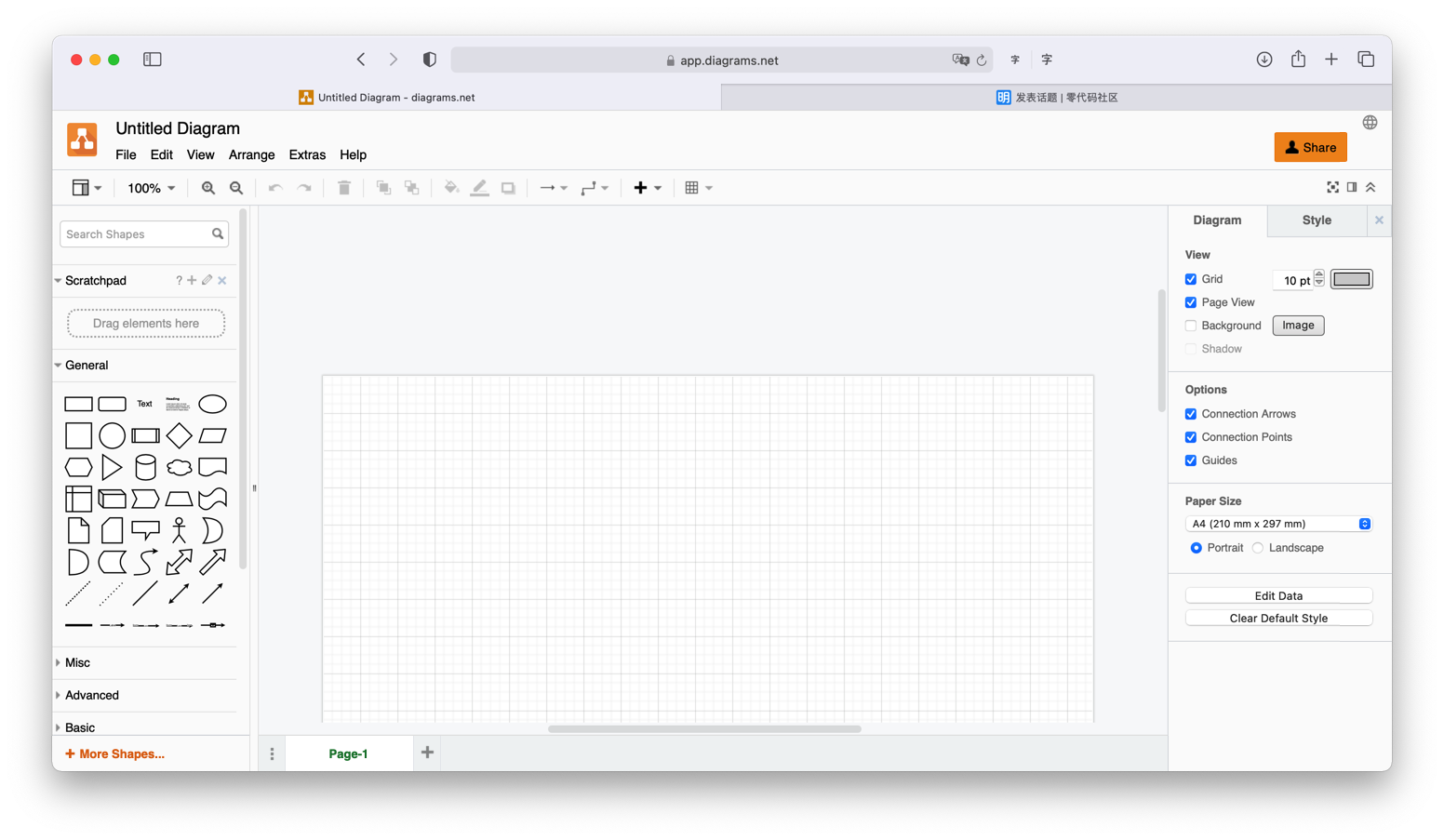The image size is (1444, 840).
Task: Click the search magnifier in Search Shapes
Action: [218, 233]
